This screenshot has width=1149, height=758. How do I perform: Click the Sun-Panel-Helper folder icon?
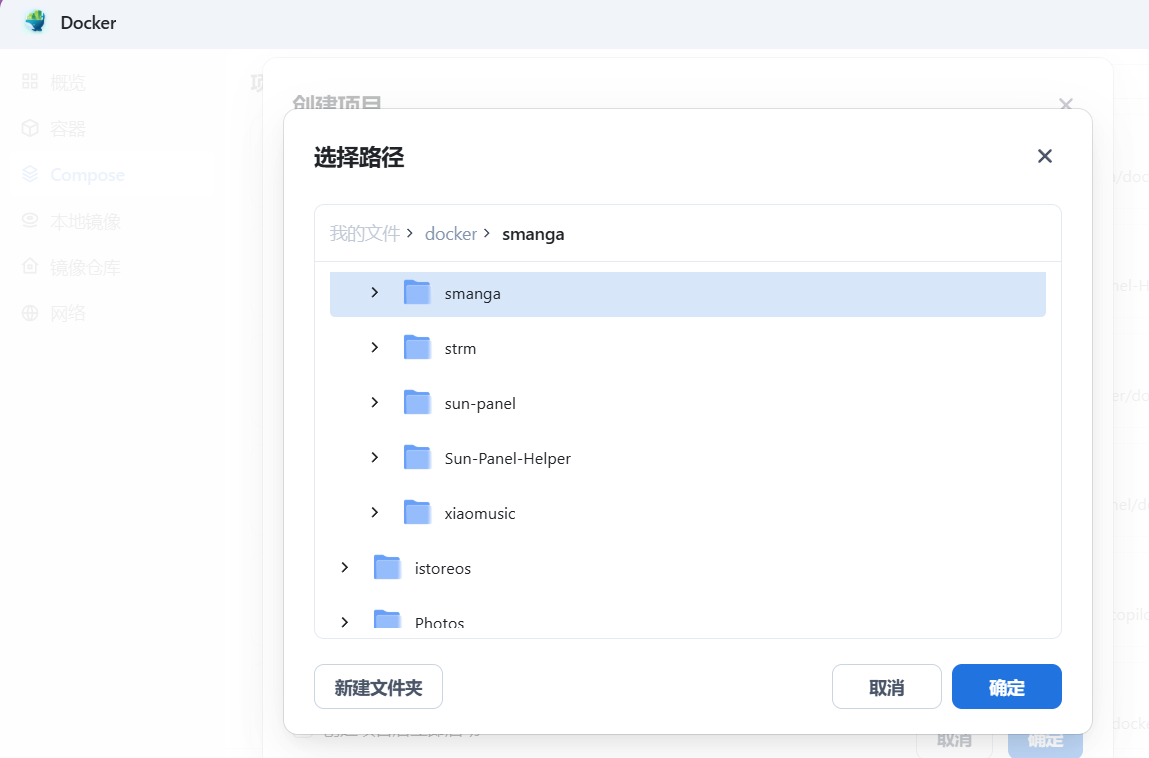417,458
